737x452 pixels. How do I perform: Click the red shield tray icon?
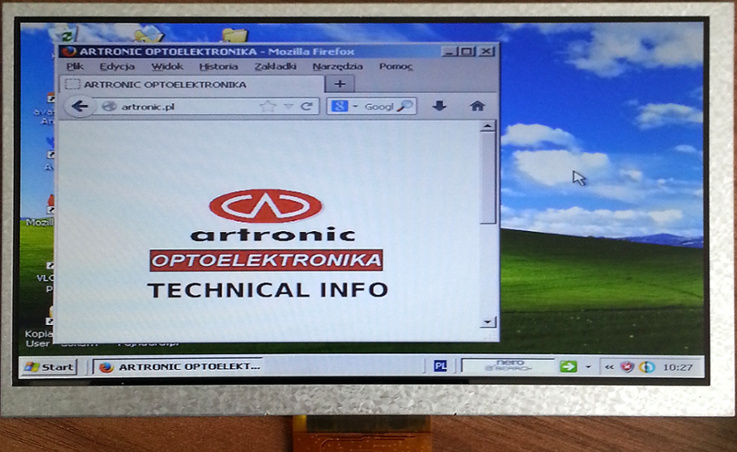(627, 366)
